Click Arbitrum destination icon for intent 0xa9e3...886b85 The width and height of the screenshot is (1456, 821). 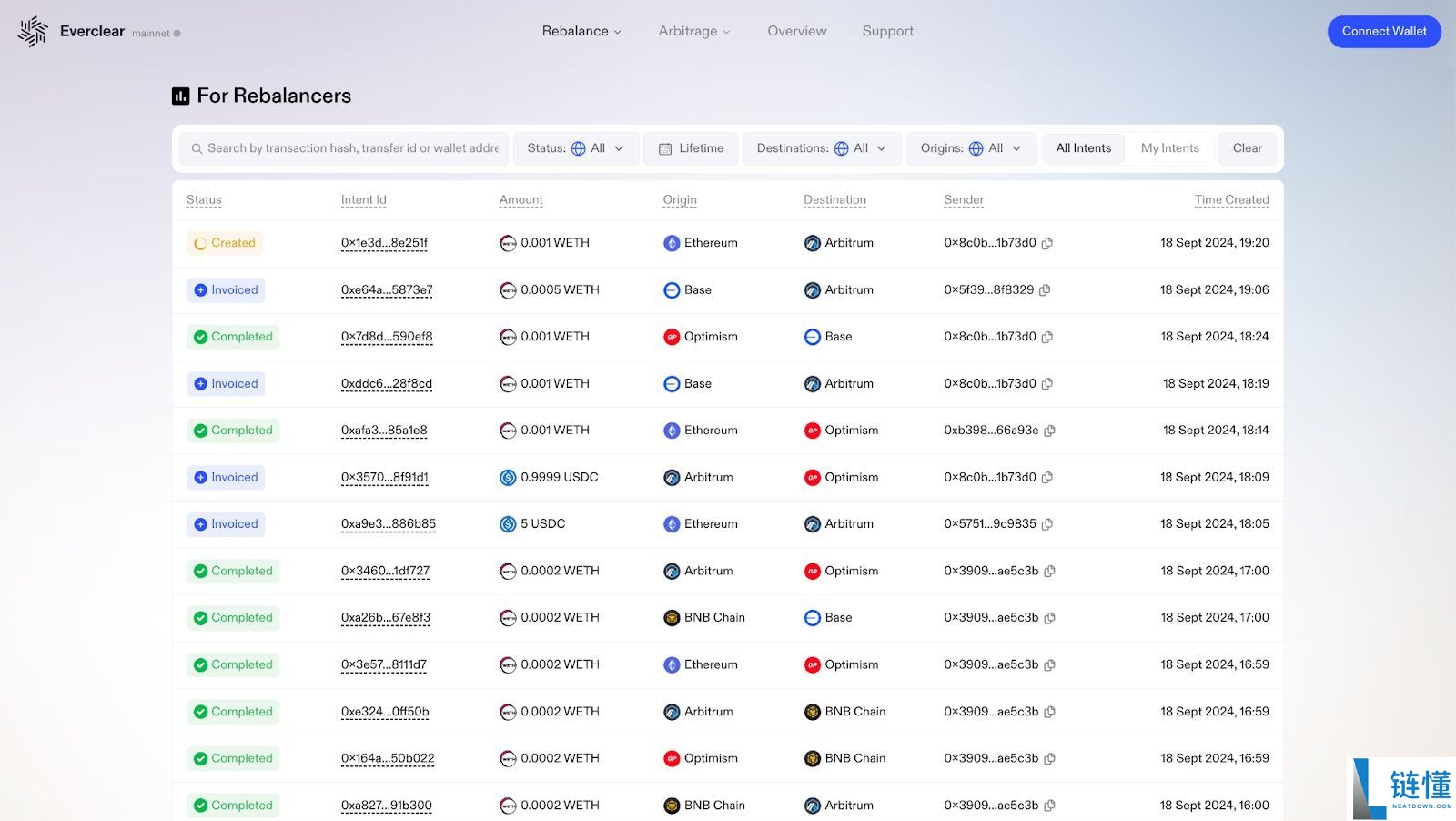[x=813, y=524]
